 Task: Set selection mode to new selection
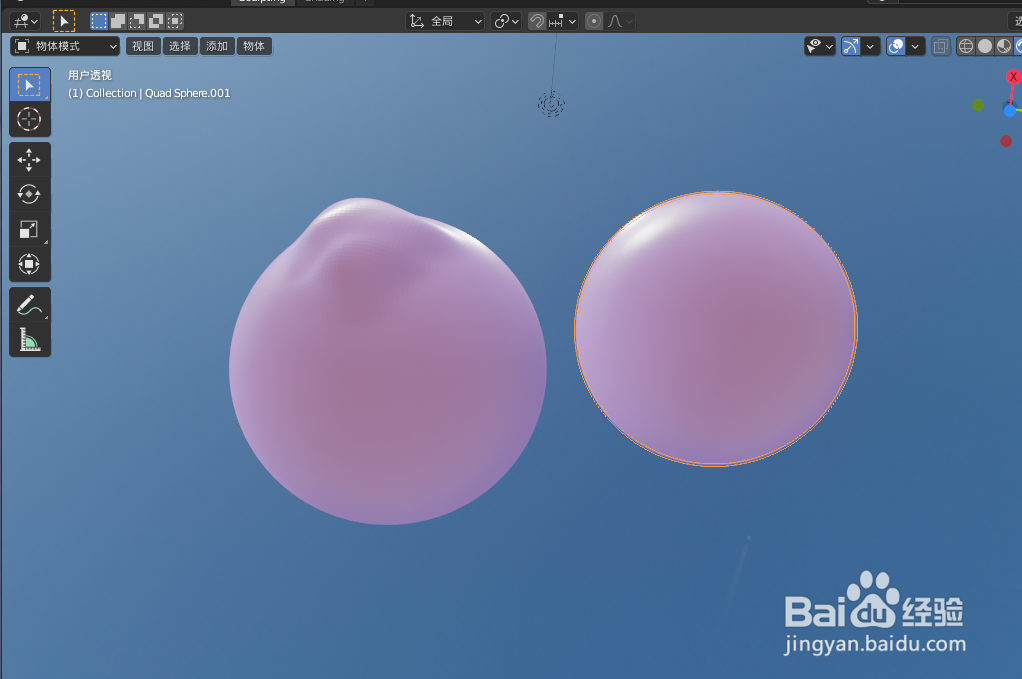tap(98, 22)
